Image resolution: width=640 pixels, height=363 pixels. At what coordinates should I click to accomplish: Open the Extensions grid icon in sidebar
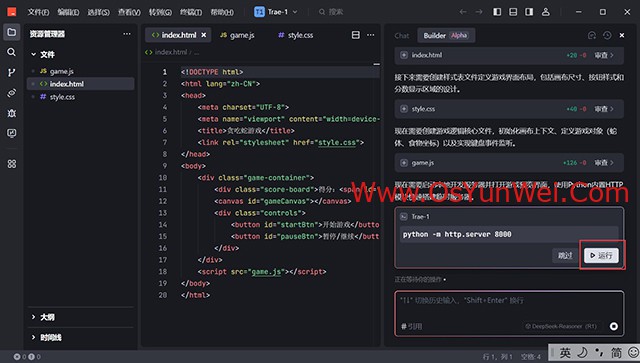coord(11,164)
